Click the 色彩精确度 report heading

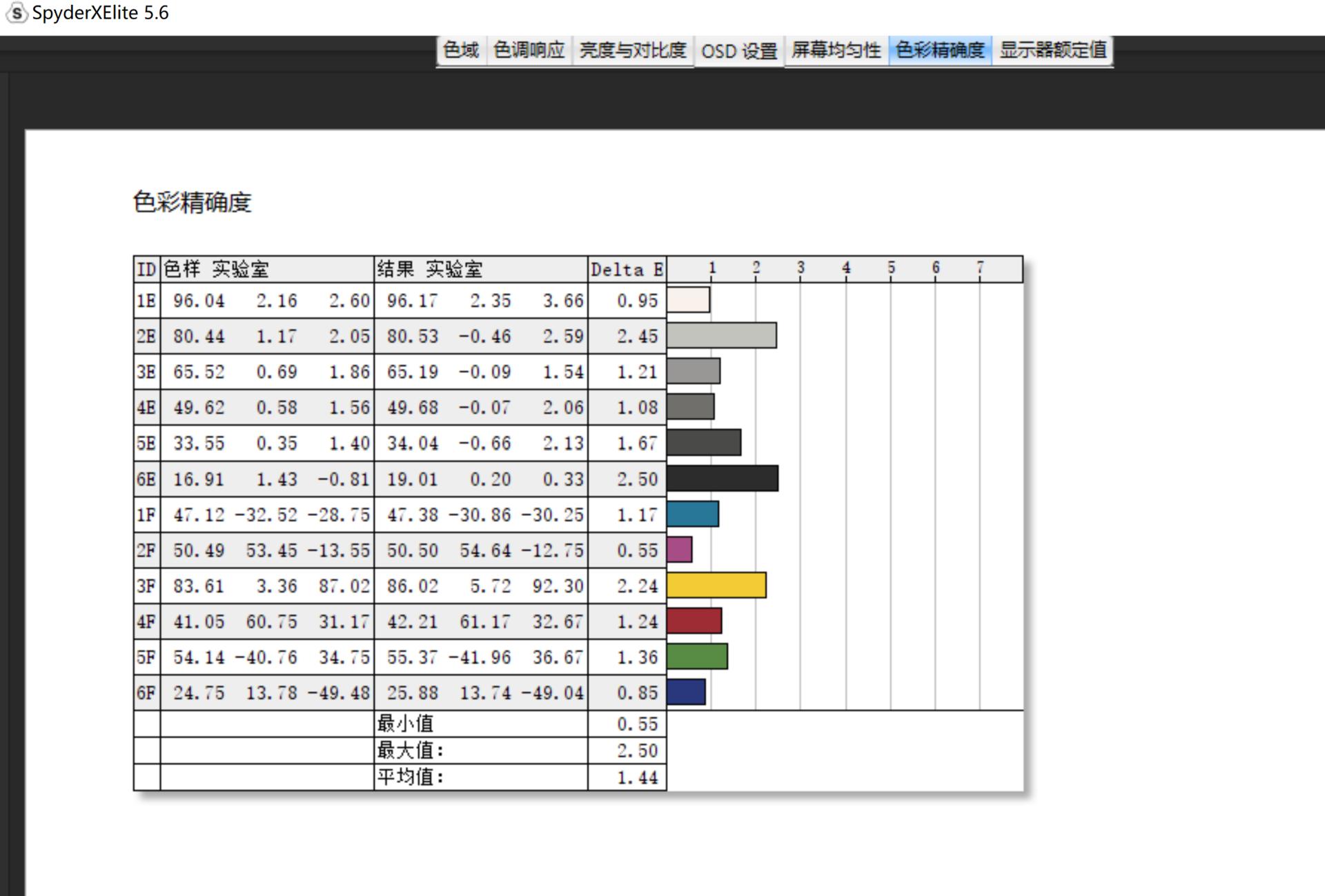coord(193,203)
